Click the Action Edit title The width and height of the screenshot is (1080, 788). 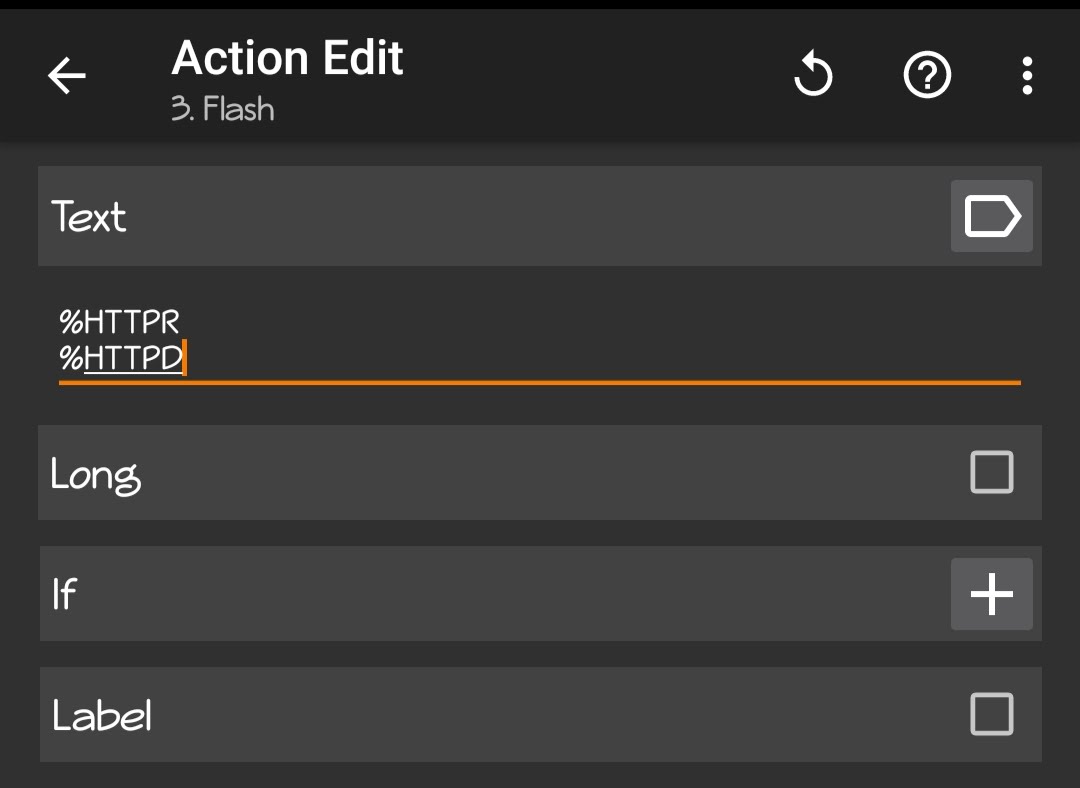(287, 58)
